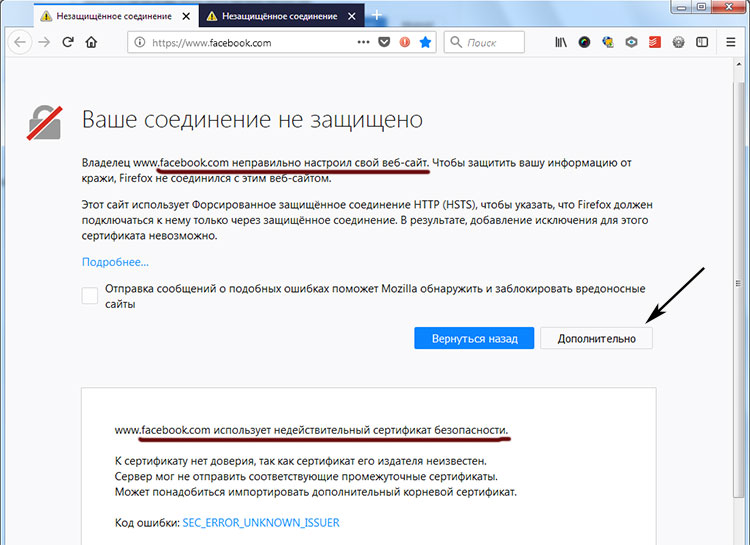This screenshot has width=750, height=545.
Task: Toggle the blue bookmark star
Action: click(425, 43)
